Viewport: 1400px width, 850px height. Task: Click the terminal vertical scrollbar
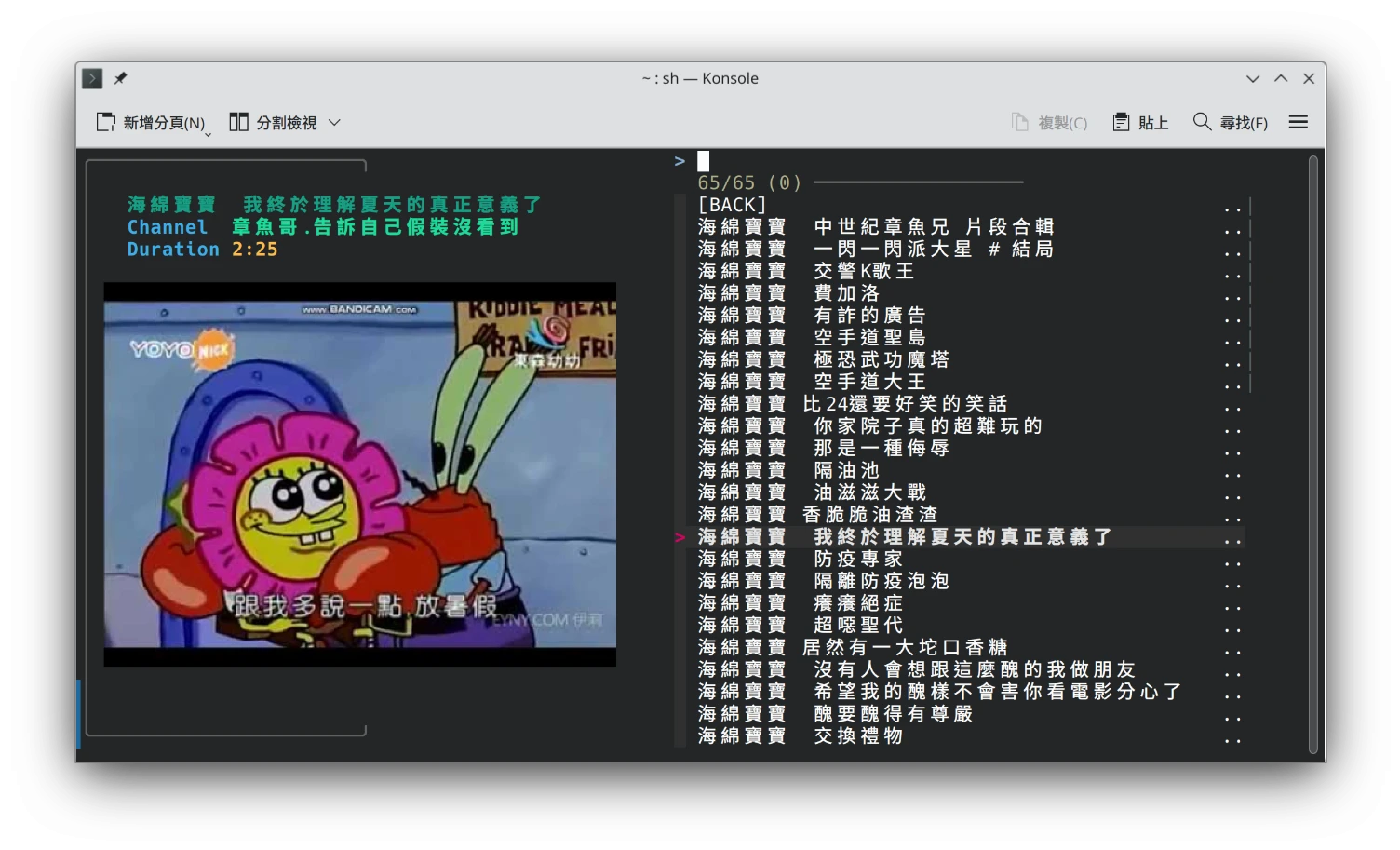[1313, 454]
